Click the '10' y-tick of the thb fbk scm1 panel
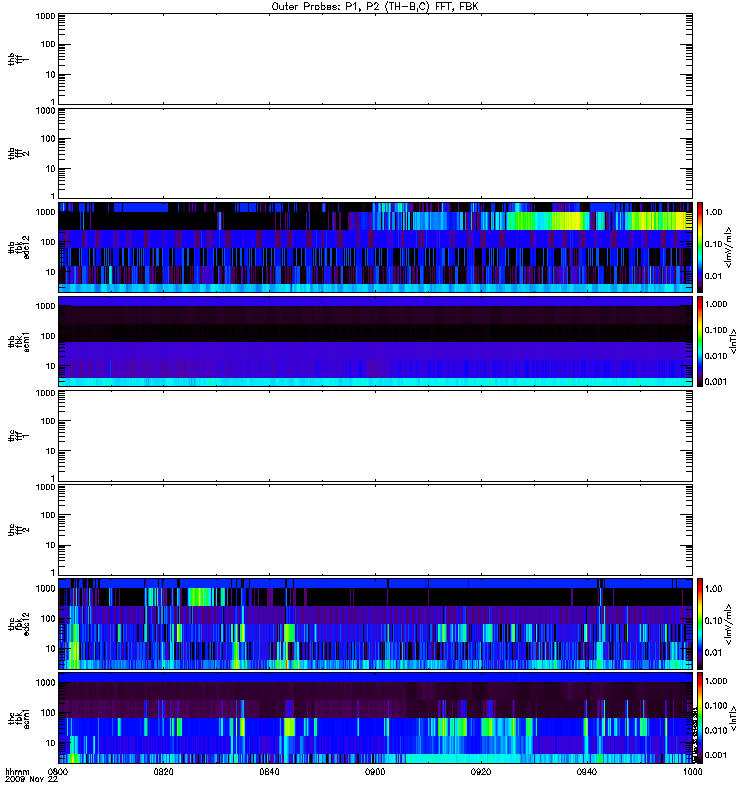This screenshot has width=750, height=800. click(x=51, y=366)
